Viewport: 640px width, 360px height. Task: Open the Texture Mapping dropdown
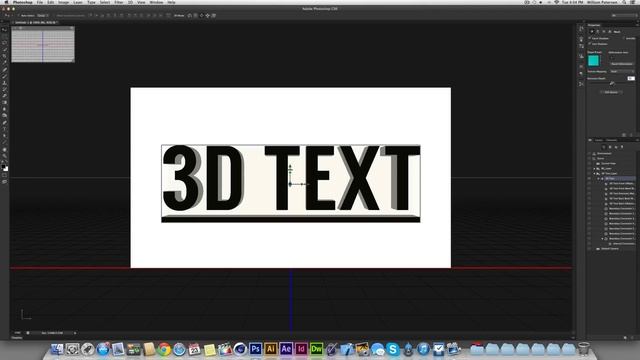pos(622,71)
